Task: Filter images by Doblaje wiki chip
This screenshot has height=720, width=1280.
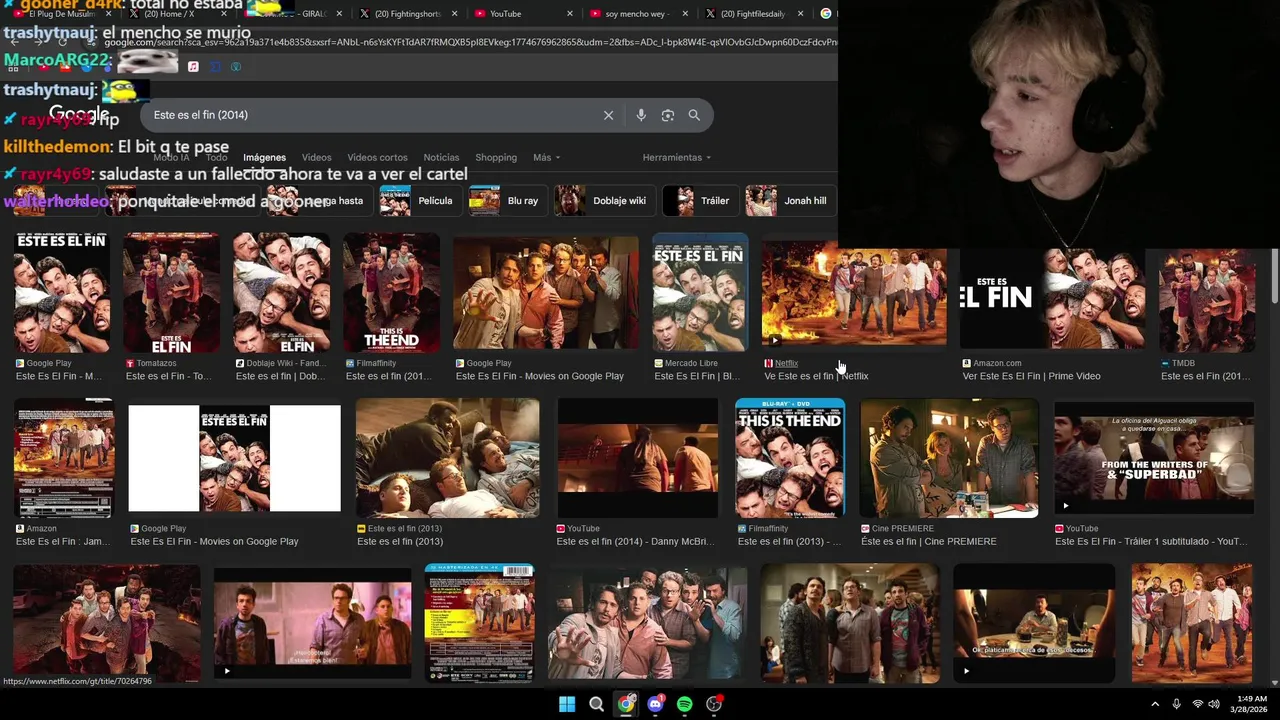Action: [x=604, y=201]
